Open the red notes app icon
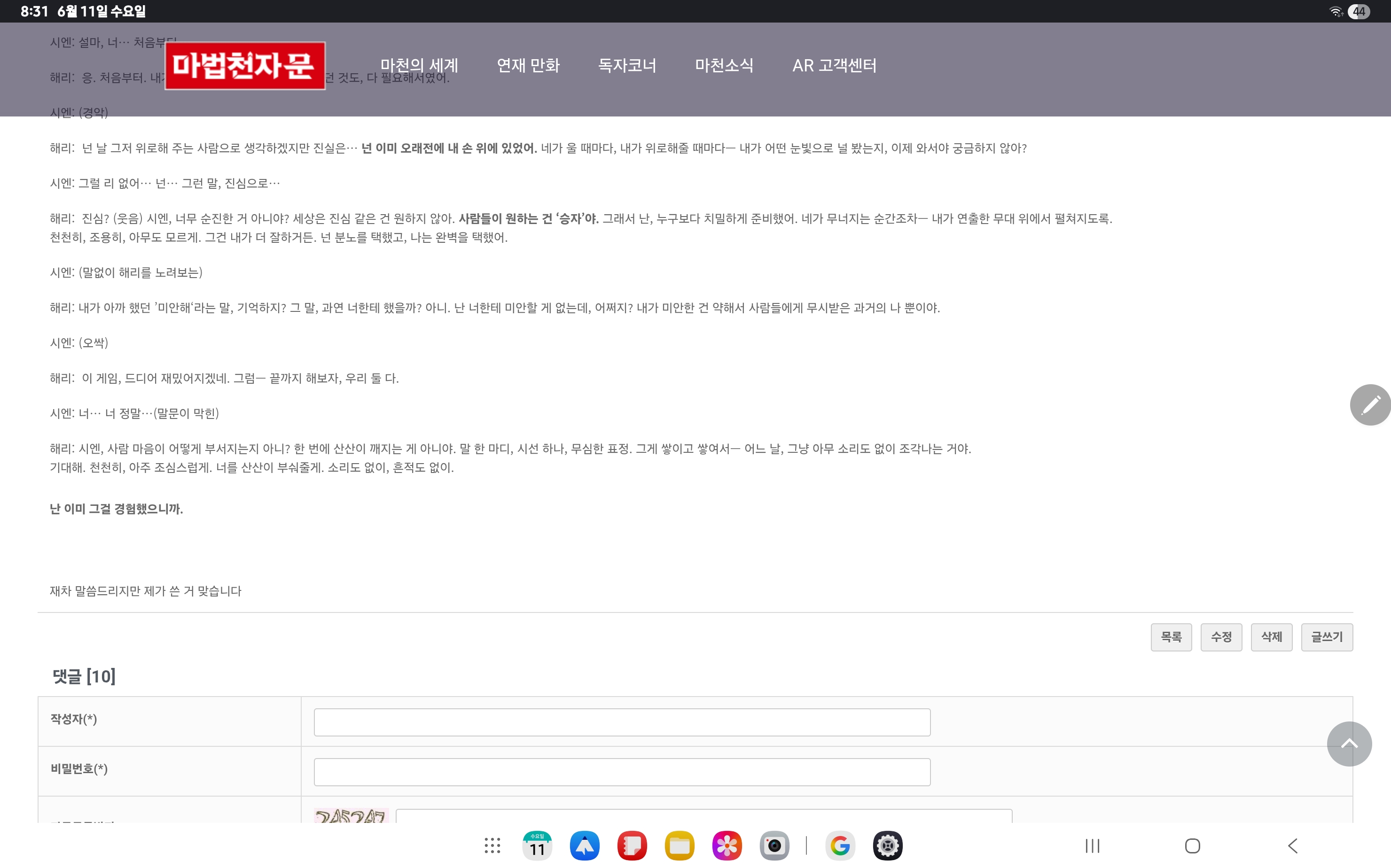Image resolution: width=1391 pixels, height=868 pixels. [x=632, y=845]
